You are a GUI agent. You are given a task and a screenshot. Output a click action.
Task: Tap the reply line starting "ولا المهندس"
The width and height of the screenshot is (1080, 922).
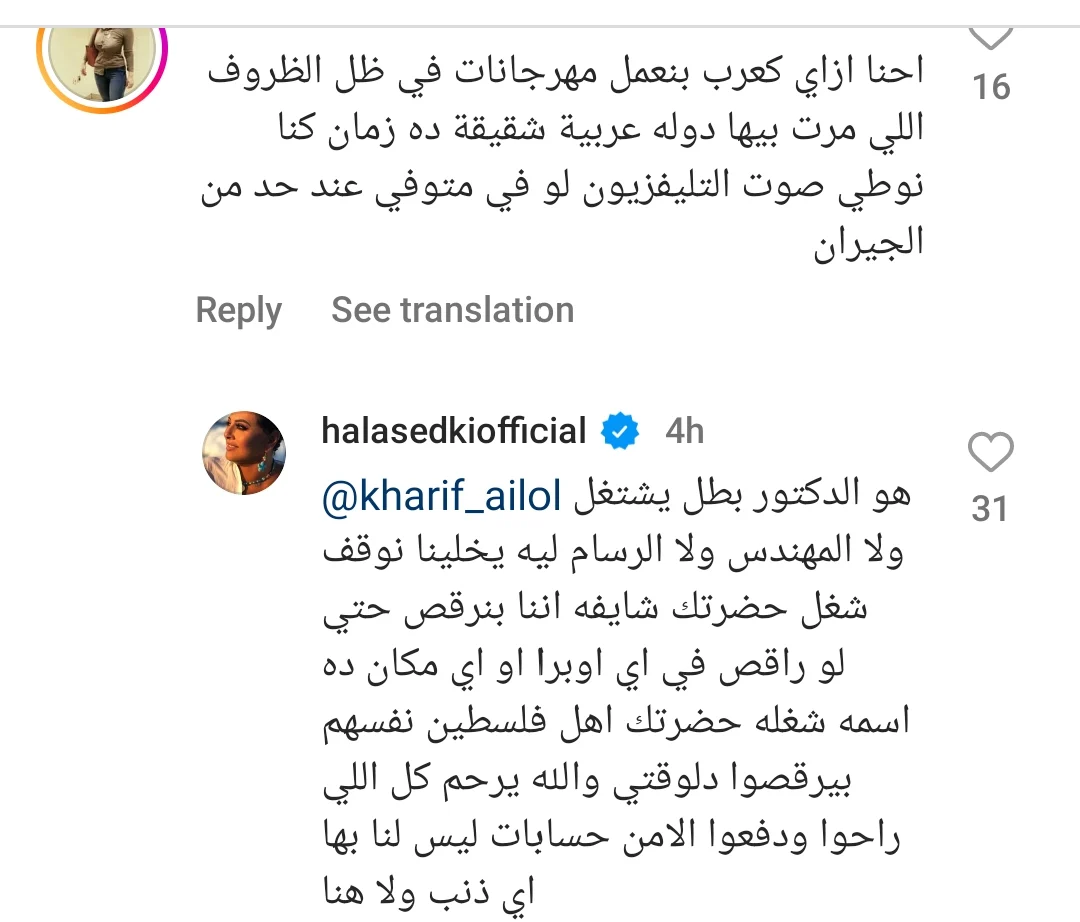pyautogui.click(x=612, y=553)
